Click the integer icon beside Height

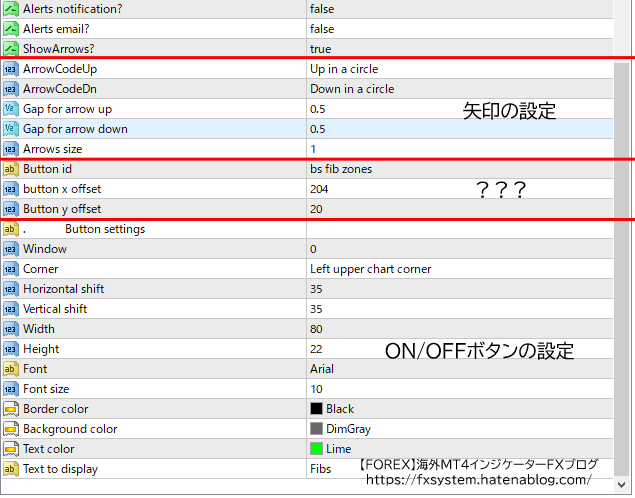(11, 349)
